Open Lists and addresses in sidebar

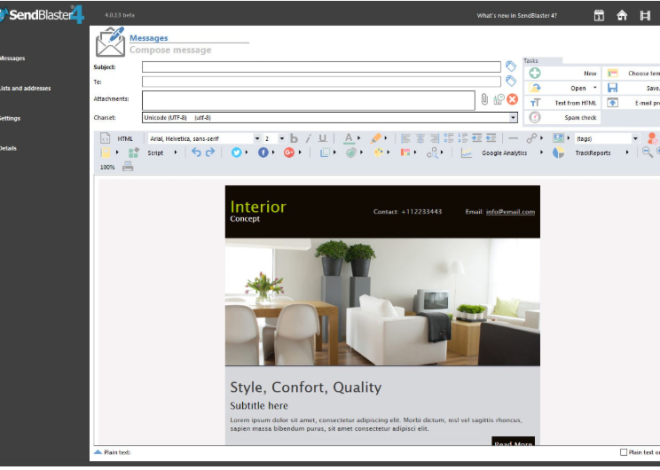(x=25, y=88)
